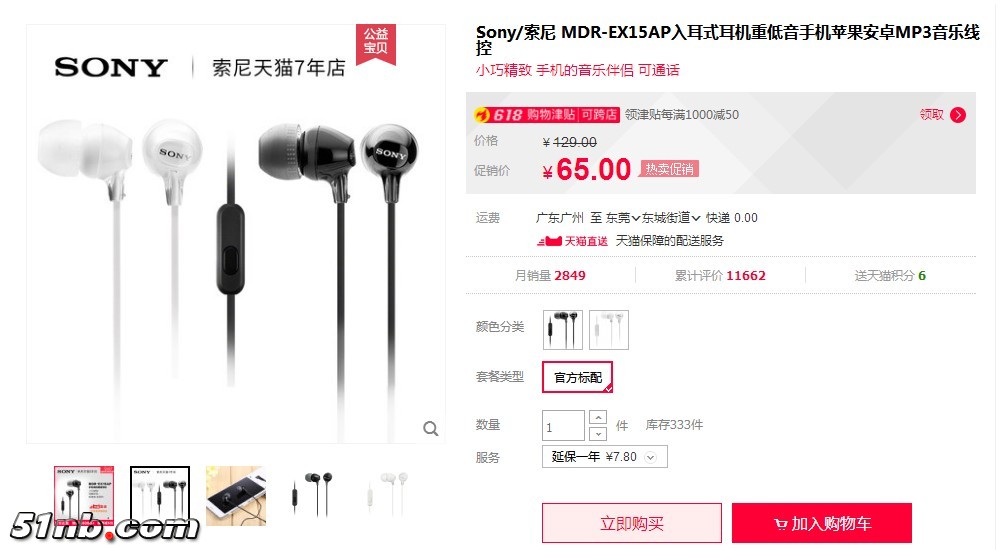The image size is (1006, 550).
Task: Expand the 延保一年 service dropdown
Action: (x=604, y=457)
